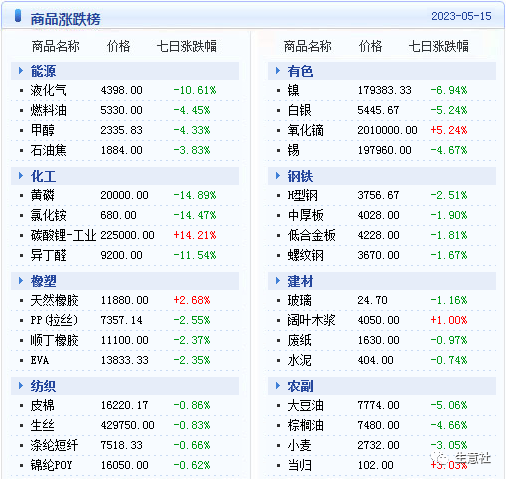The image size is (506, 479).
Task: Select the 黄磷 commodity name
Action: click(42, 195)
